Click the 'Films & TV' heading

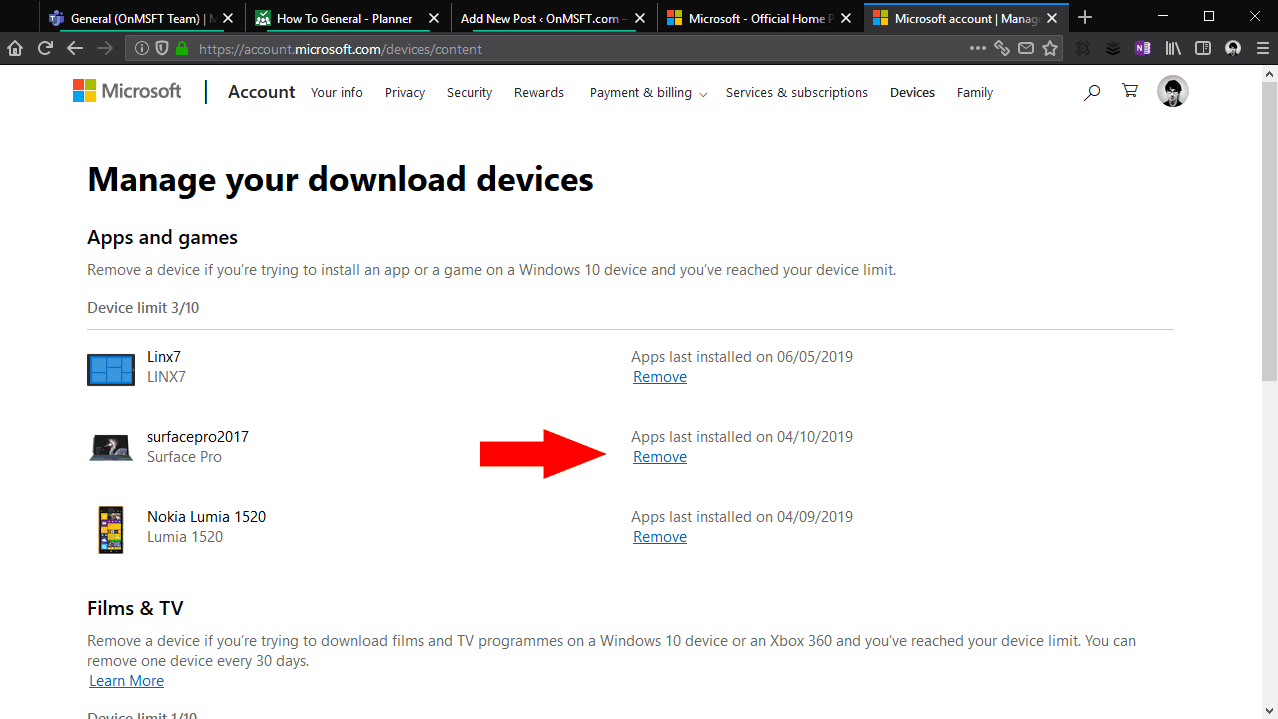tap(135, 608)
